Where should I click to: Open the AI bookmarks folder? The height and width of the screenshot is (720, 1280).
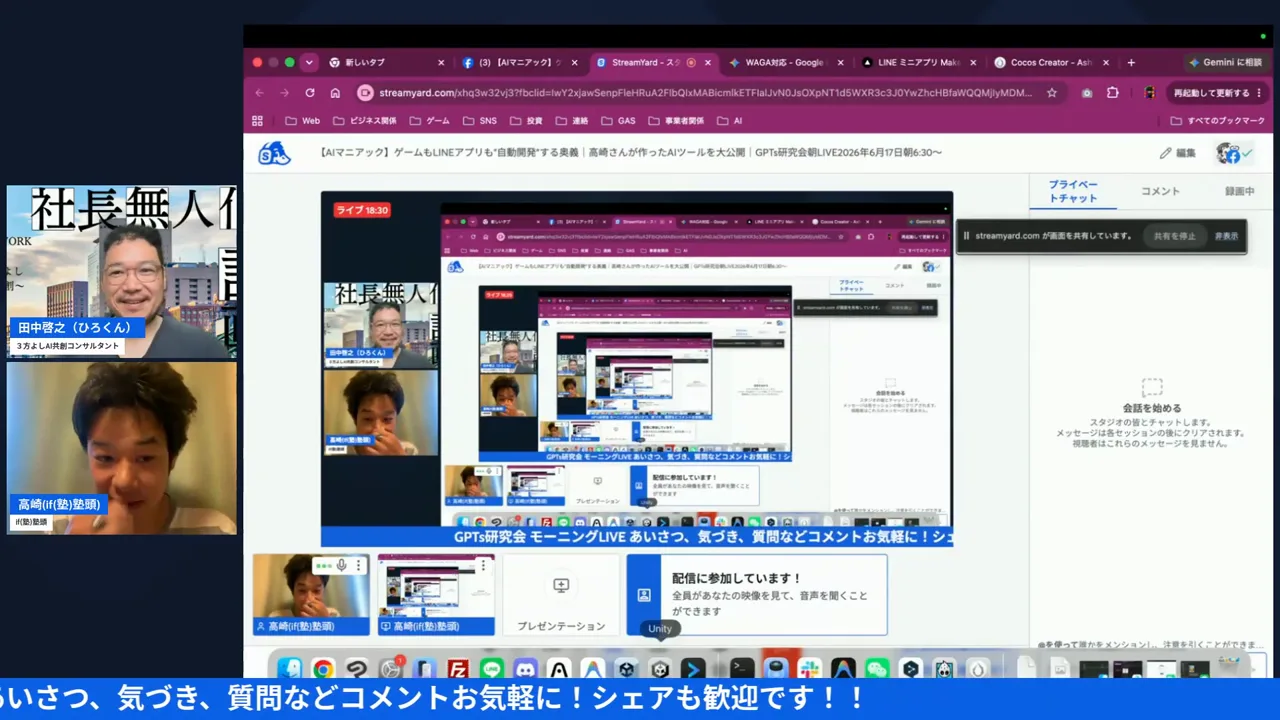click(x=729, y=120)
